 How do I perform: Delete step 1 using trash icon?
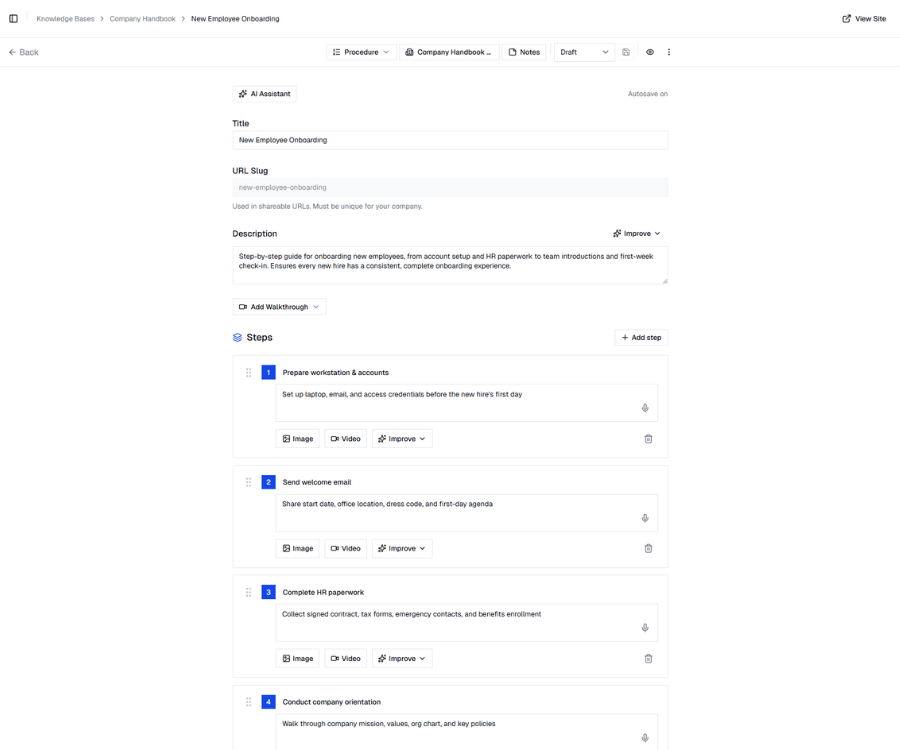(x=648, y=439)
